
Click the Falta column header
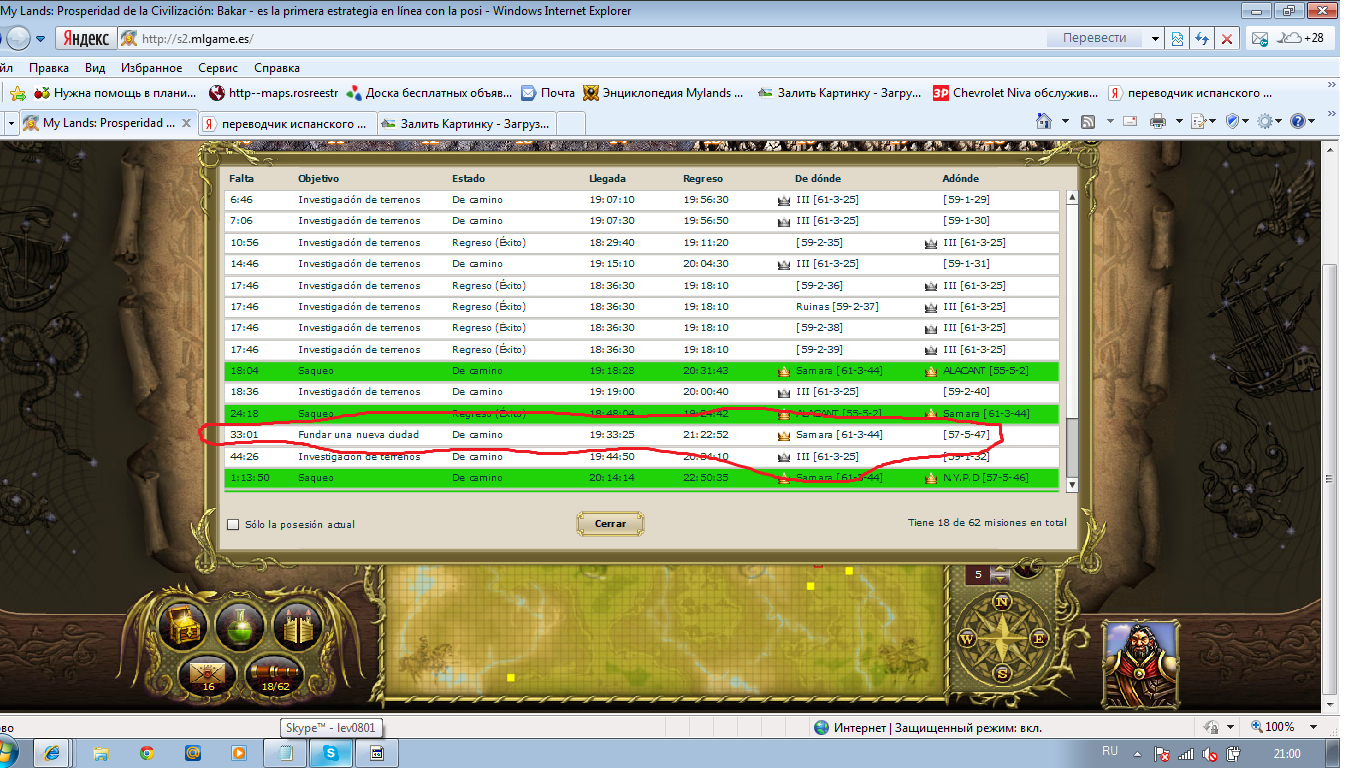(241, 178)
